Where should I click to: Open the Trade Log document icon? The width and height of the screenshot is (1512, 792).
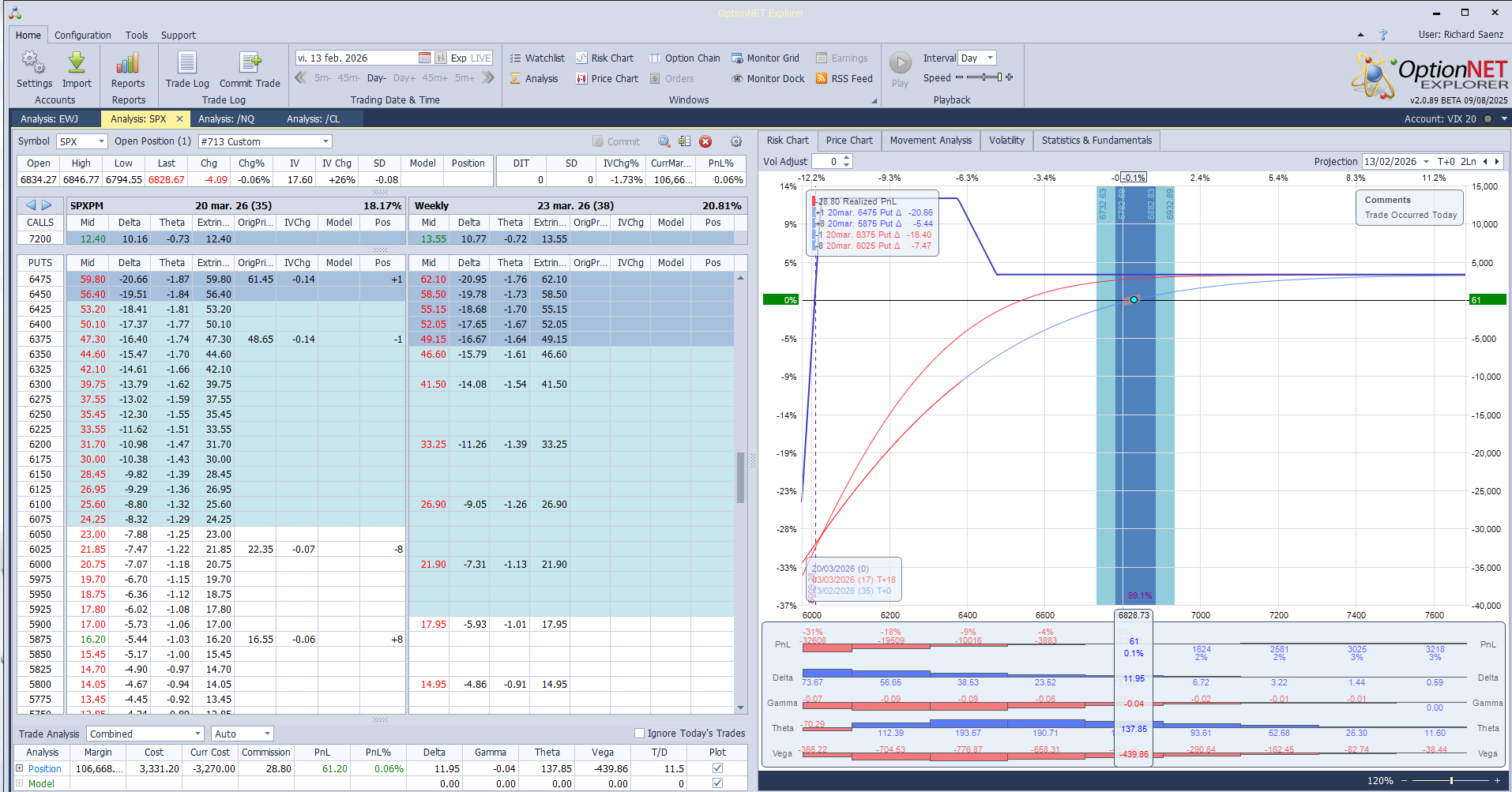pyautogui.click(x=187, y=63)
